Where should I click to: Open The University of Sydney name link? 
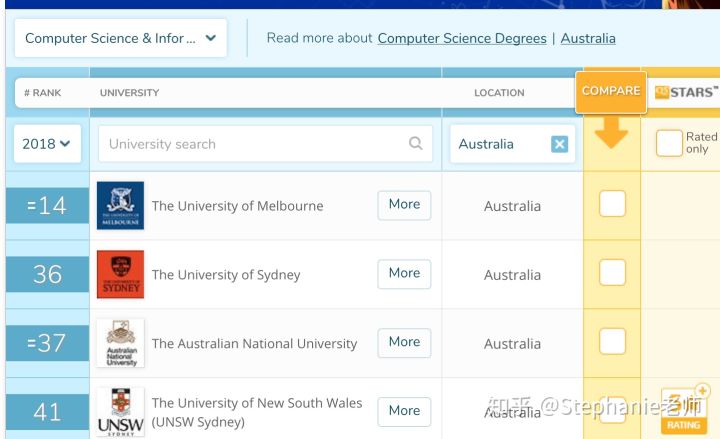pos(226,275)
